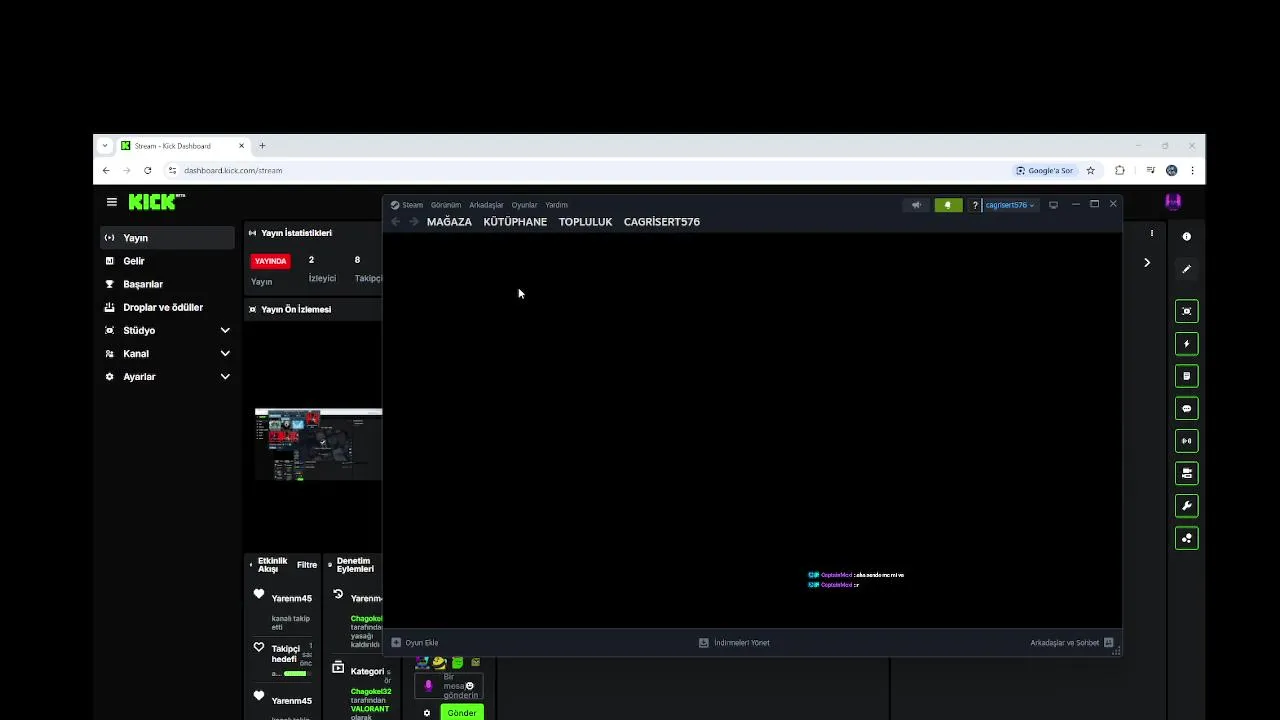Open the Yardım menu in Steam
The height and width of the screenshot is (720, 1280).
pos(556,205)
